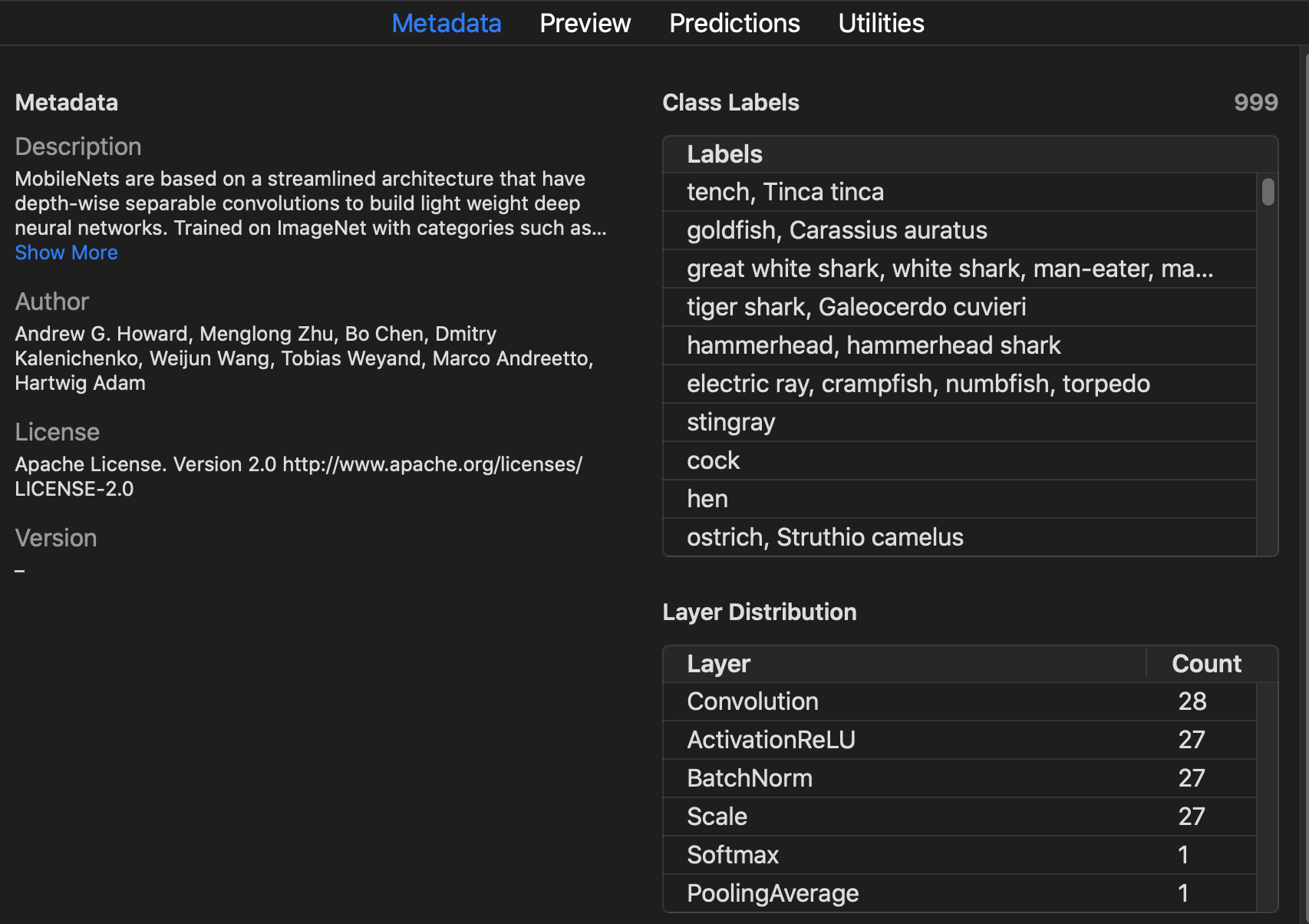Go to the Predictions tab

734,23
